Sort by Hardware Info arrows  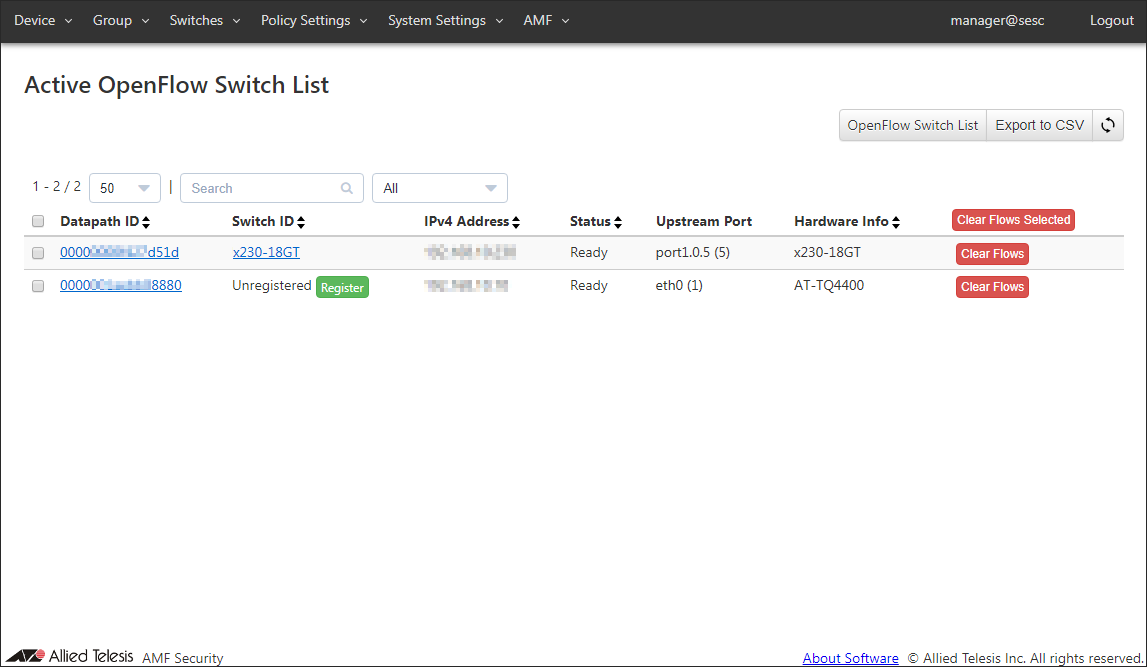pos(896,222)
